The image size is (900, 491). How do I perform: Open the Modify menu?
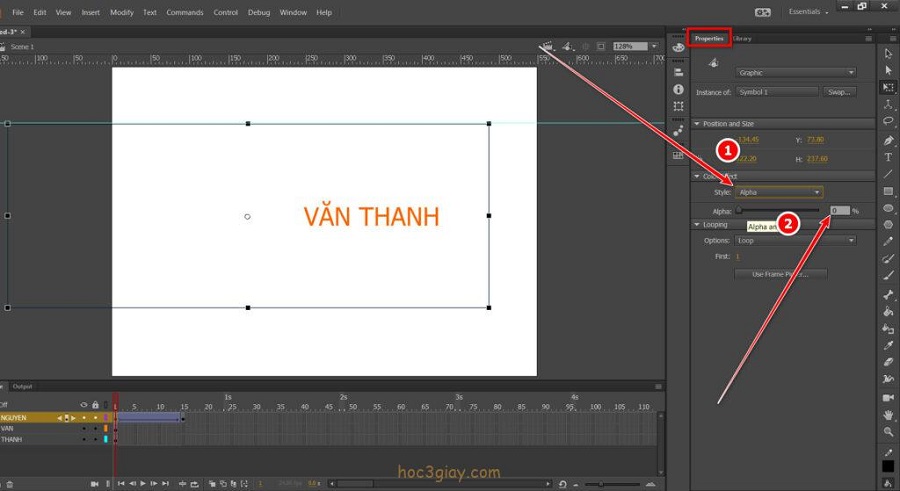pos(121,12)
